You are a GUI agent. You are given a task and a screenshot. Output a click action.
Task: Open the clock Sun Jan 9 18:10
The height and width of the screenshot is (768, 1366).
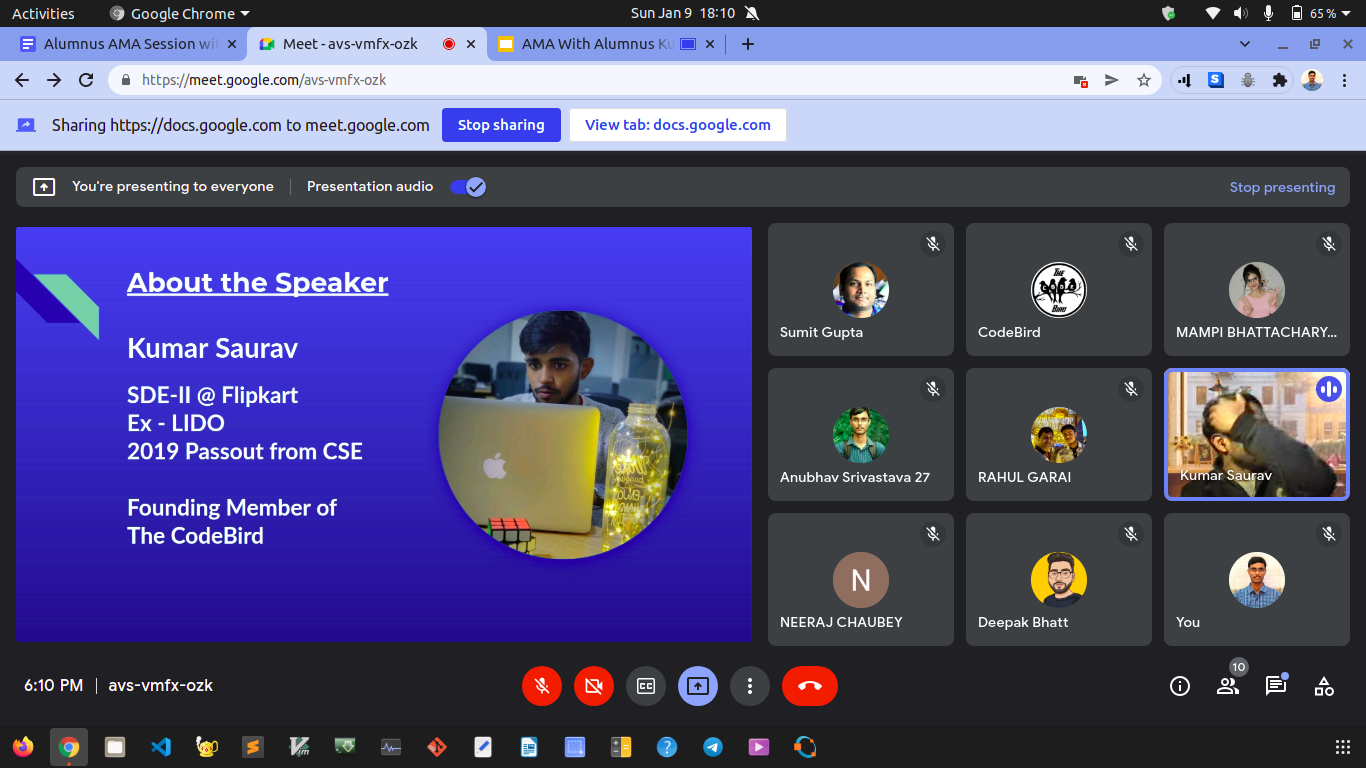(x=684, y=13)
